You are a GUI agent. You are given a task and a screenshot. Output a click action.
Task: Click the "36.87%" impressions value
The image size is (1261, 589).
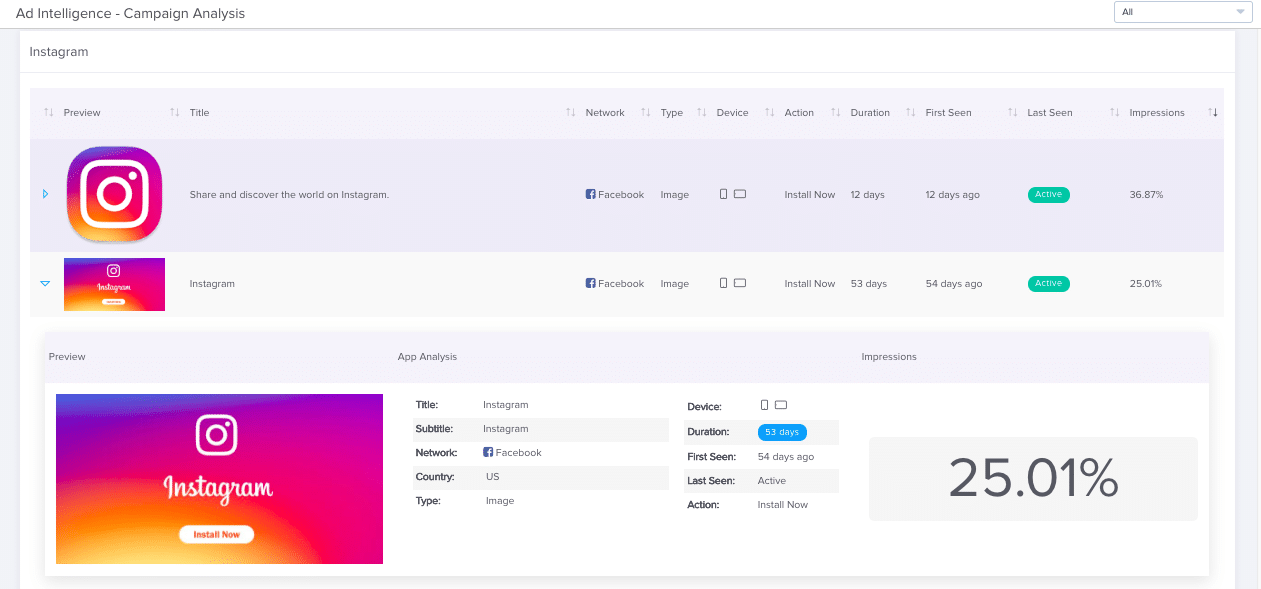coord(1146,195)
